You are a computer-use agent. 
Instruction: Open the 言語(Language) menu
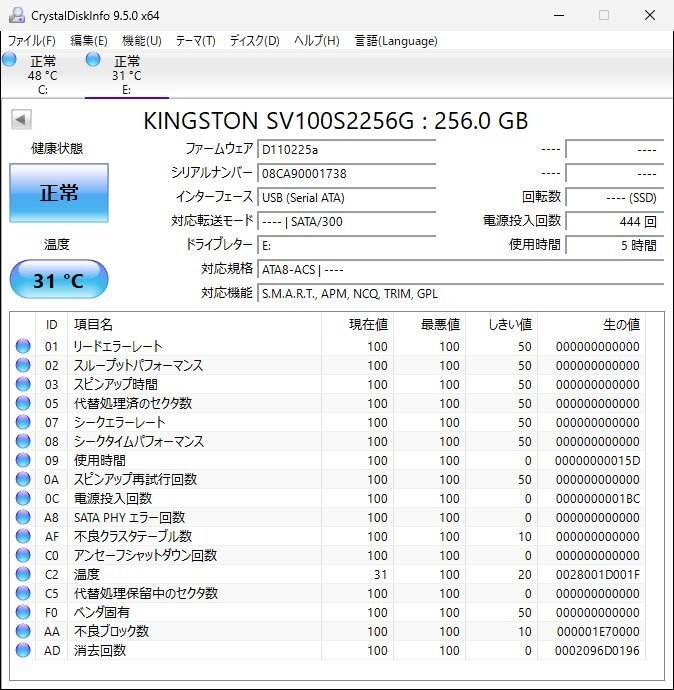coord(396,41)
